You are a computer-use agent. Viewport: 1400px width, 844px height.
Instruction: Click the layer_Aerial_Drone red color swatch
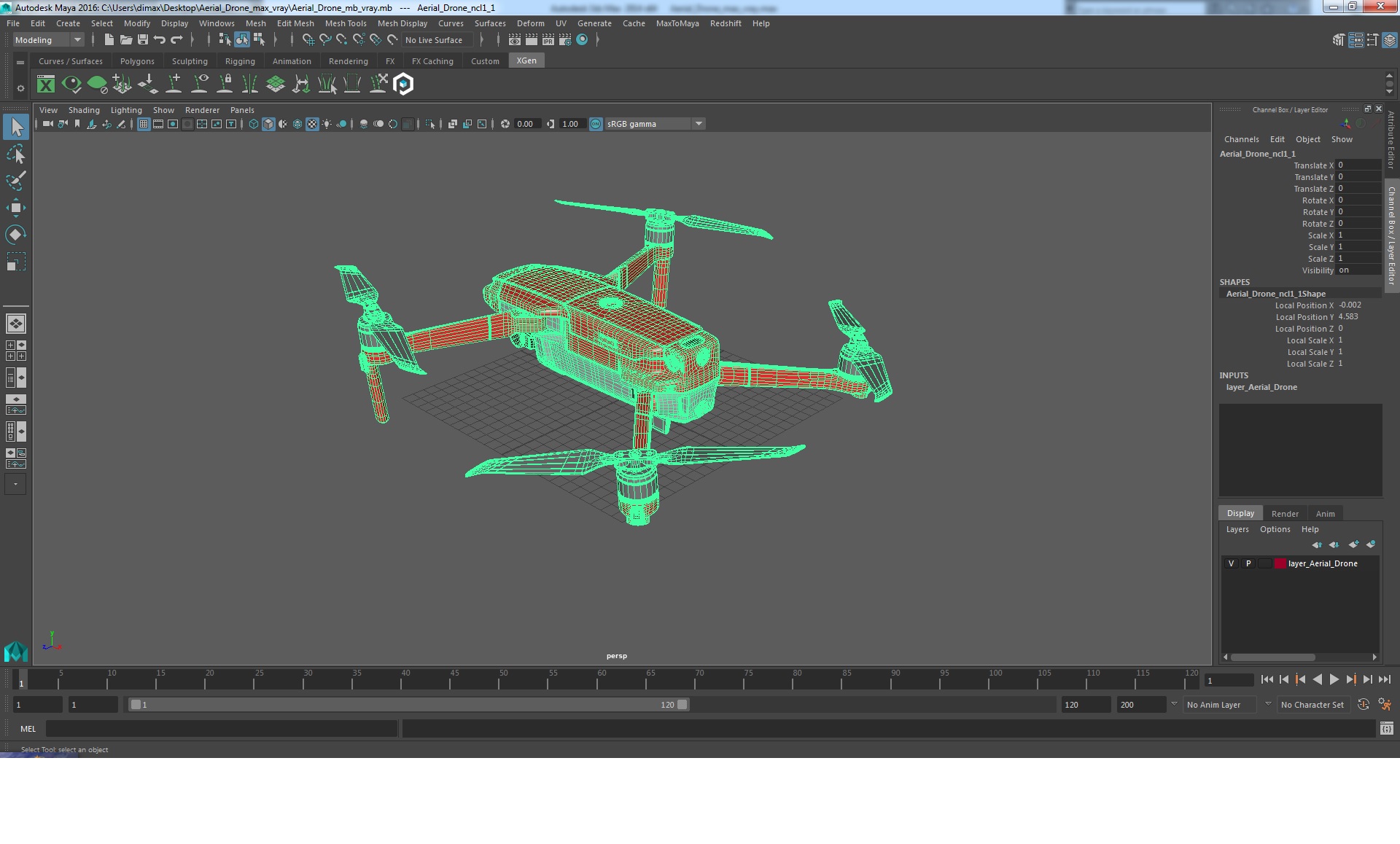[1280, 563]
